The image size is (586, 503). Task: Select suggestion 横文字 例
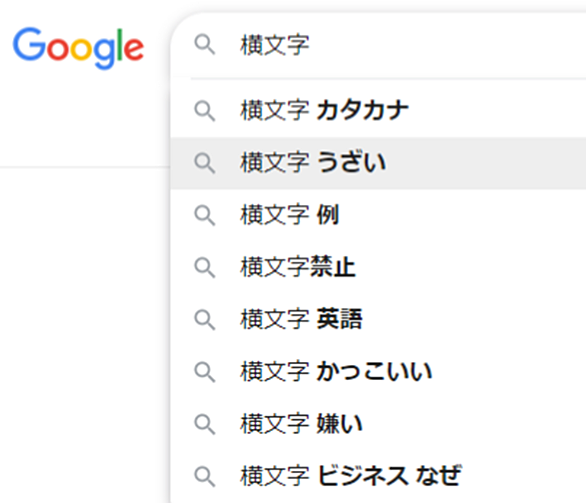coord(378,215)
